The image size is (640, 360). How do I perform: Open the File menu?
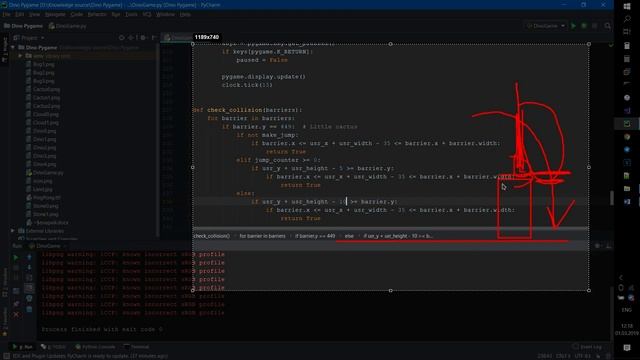point(7,14)
